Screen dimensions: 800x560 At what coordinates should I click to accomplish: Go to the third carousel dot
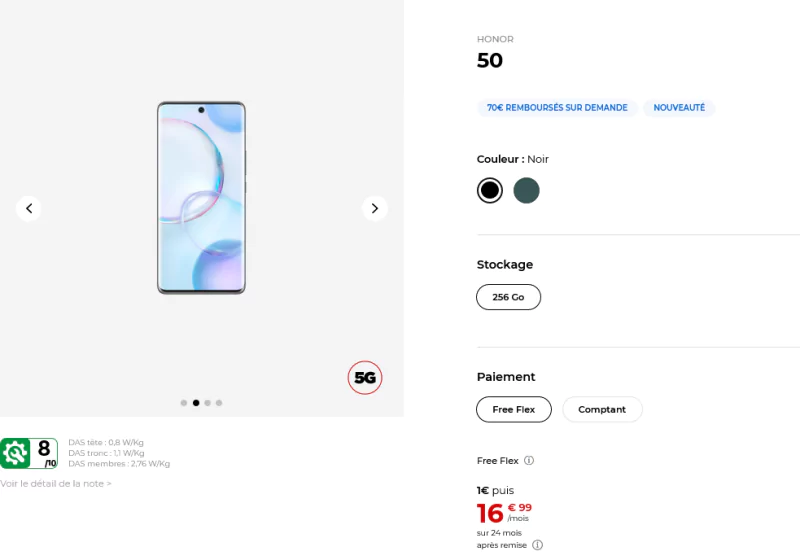coord(208,403)
